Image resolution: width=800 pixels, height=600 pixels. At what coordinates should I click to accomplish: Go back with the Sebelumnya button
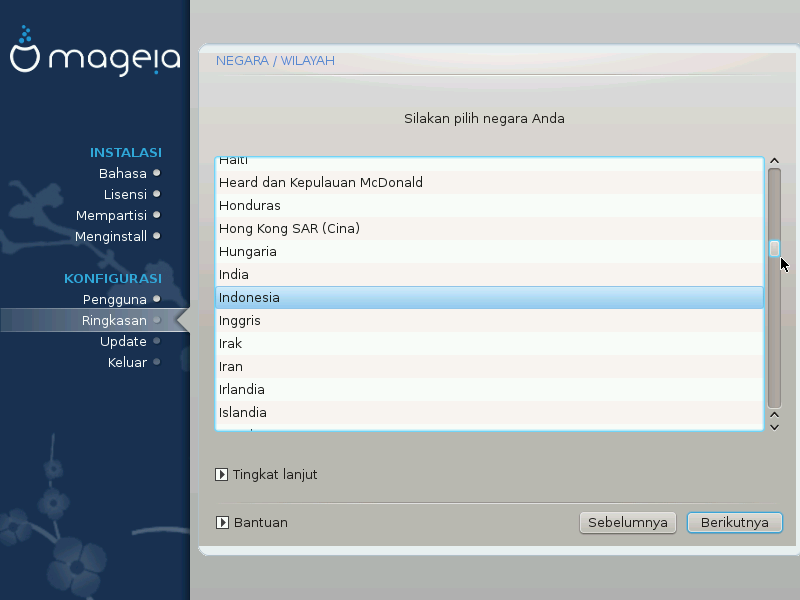[x=628, y=522]
